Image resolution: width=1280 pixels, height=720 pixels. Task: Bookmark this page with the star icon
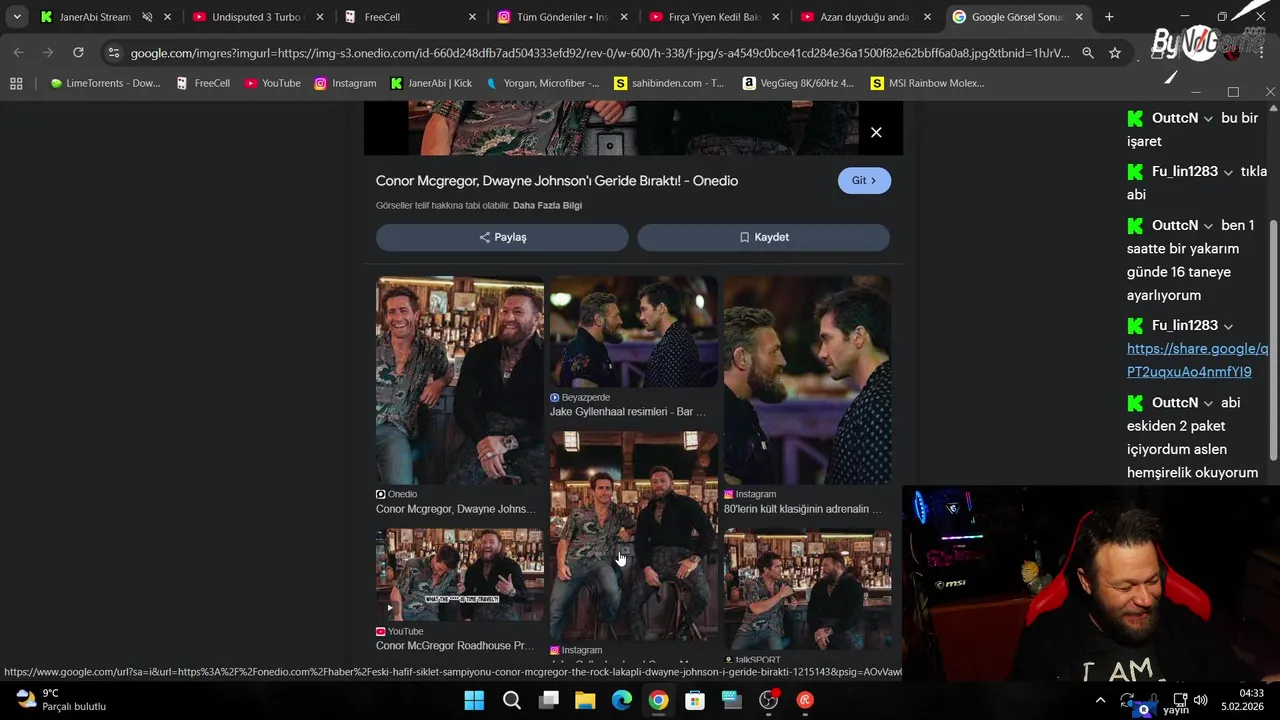point(1115,53)
